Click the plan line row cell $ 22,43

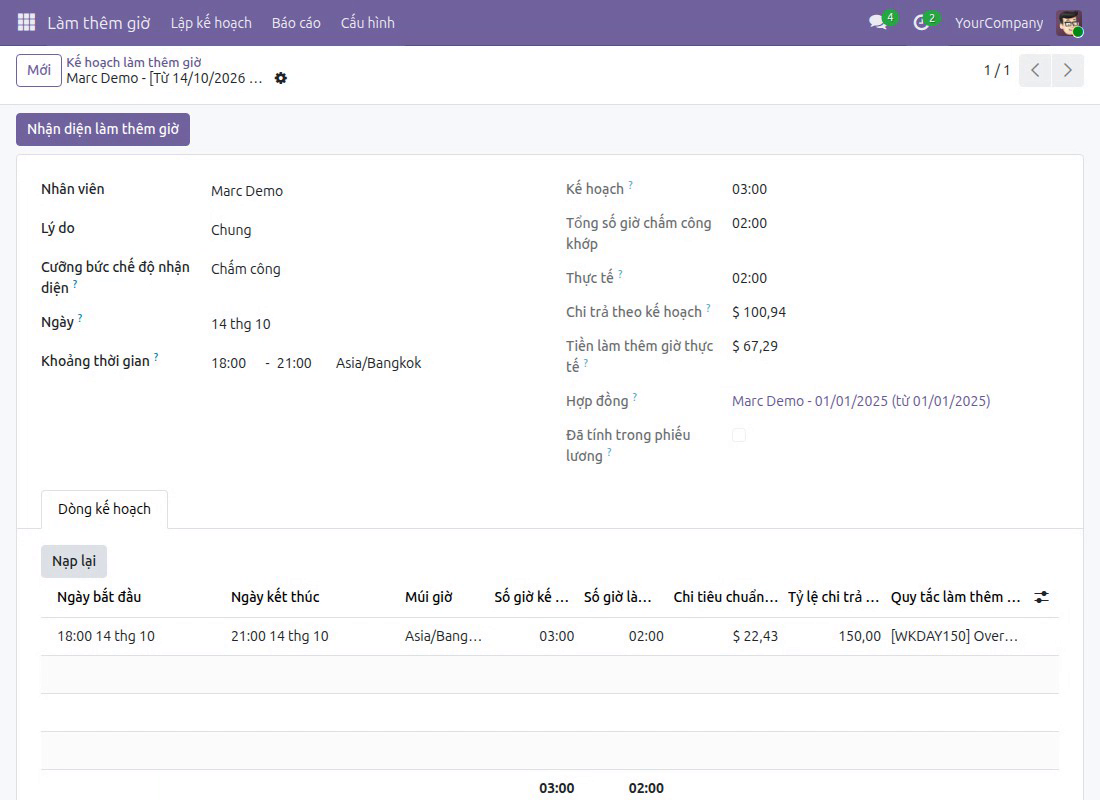point(755,636)
